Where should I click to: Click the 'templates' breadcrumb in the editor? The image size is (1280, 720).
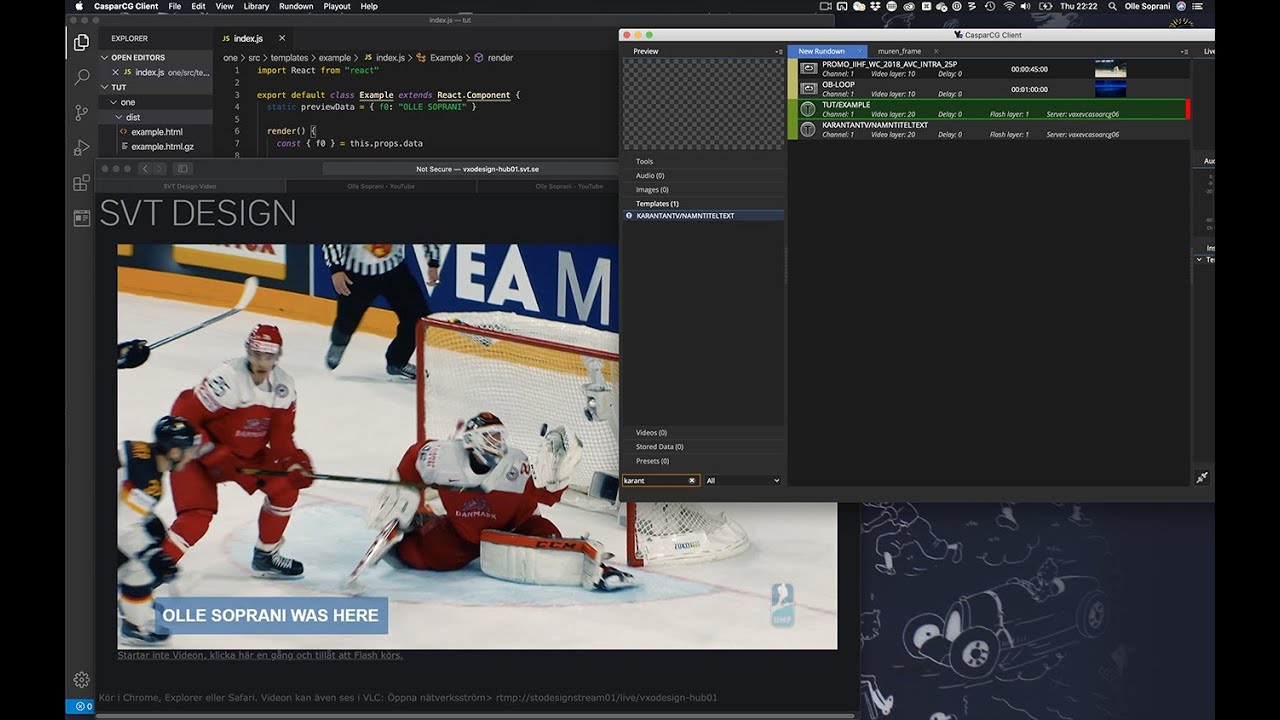point(288,58)
